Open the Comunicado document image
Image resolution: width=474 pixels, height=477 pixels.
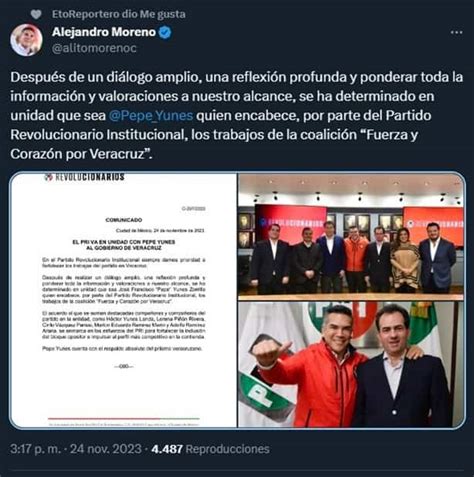tap(124, 300)
